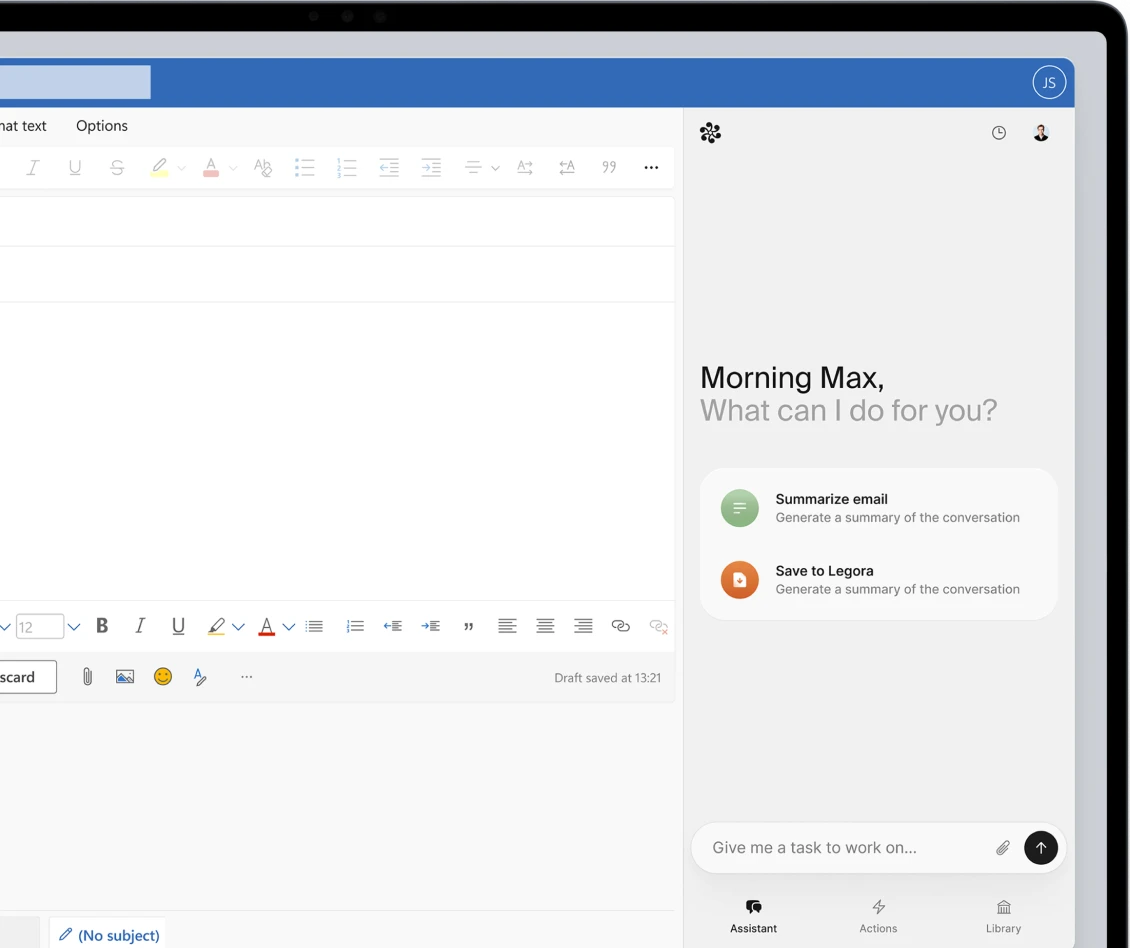Align text right in compose toolbar
The height and width of the screenshot is (948, 1130).
click(583, 626)
